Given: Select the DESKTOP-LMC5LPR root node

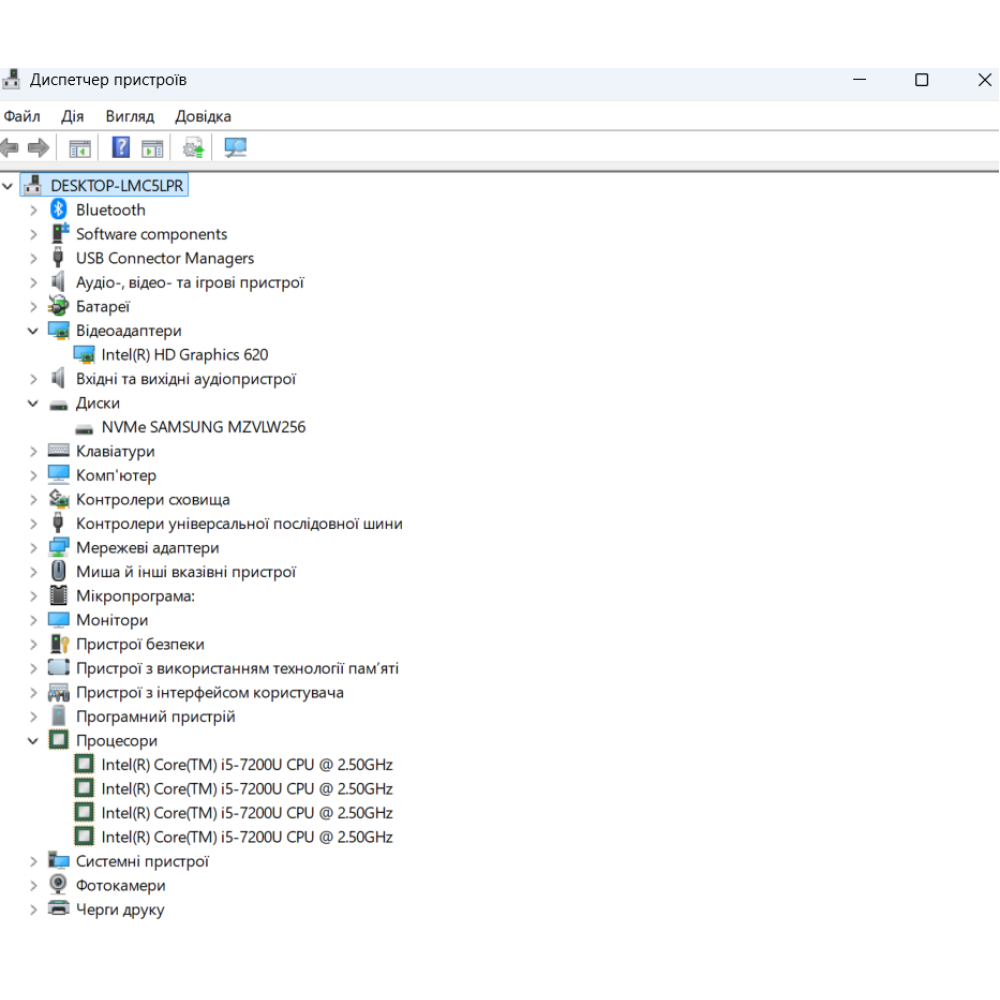Looking at the screenshot, I should tap(117, 186).
